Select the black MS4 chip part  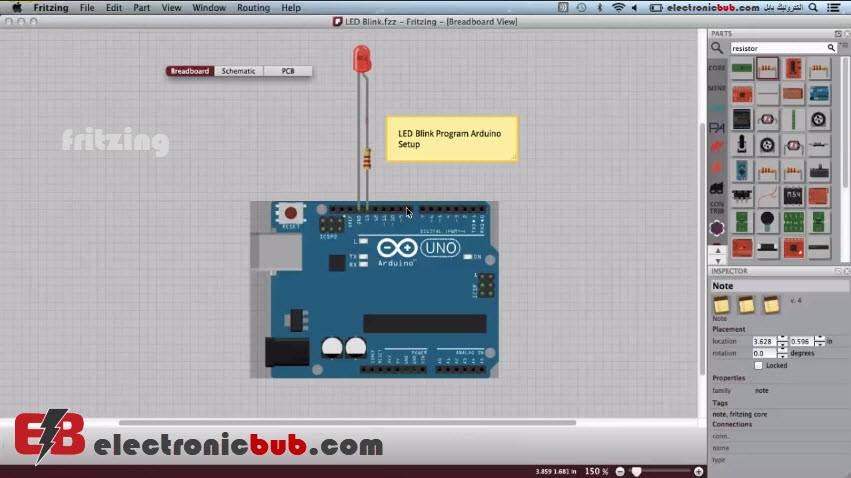click(793, 196)
